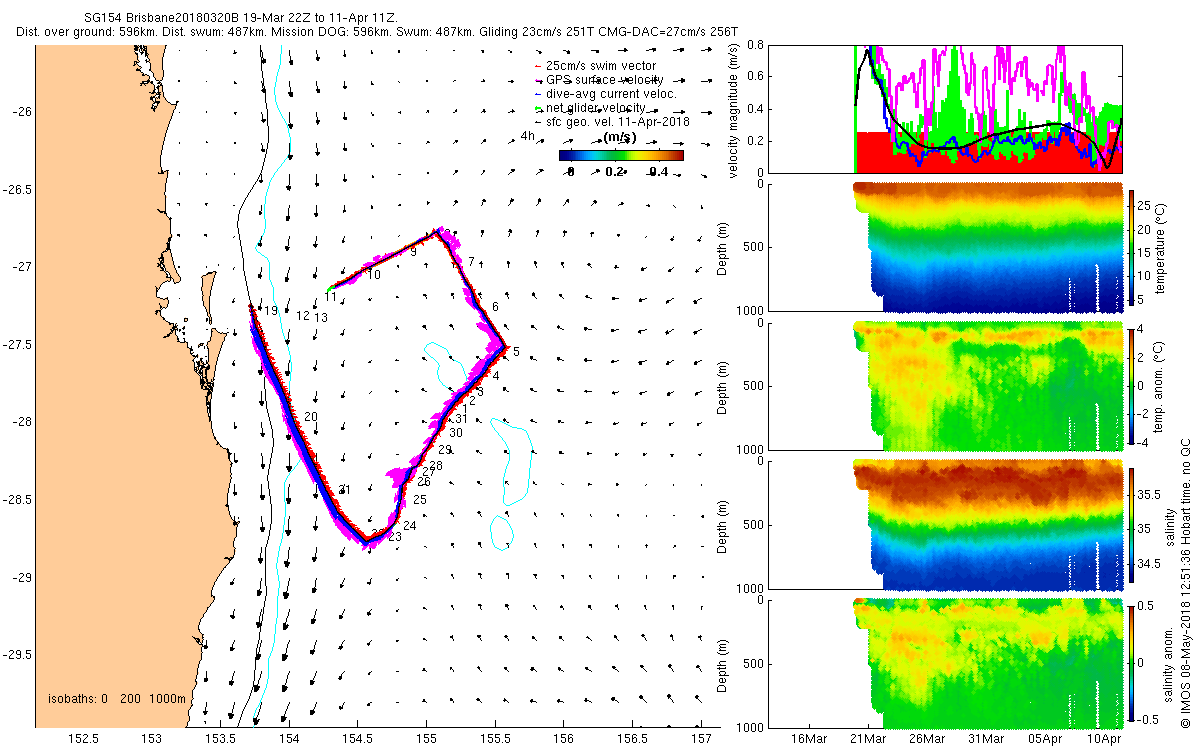Click the temp. anom. (°C) colorbar
This screenshot has height=750, width=1200.
pyautogui.click(x=1133, y=386)
